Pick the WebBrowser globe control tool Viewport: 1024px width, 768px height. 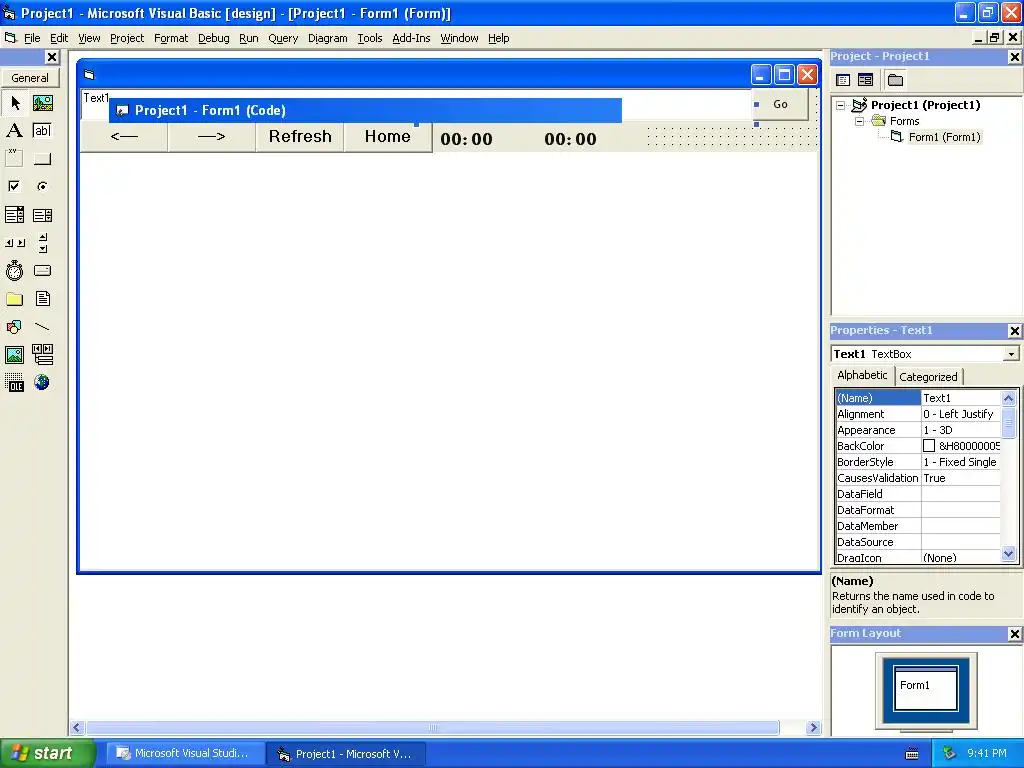coord(42,383)
